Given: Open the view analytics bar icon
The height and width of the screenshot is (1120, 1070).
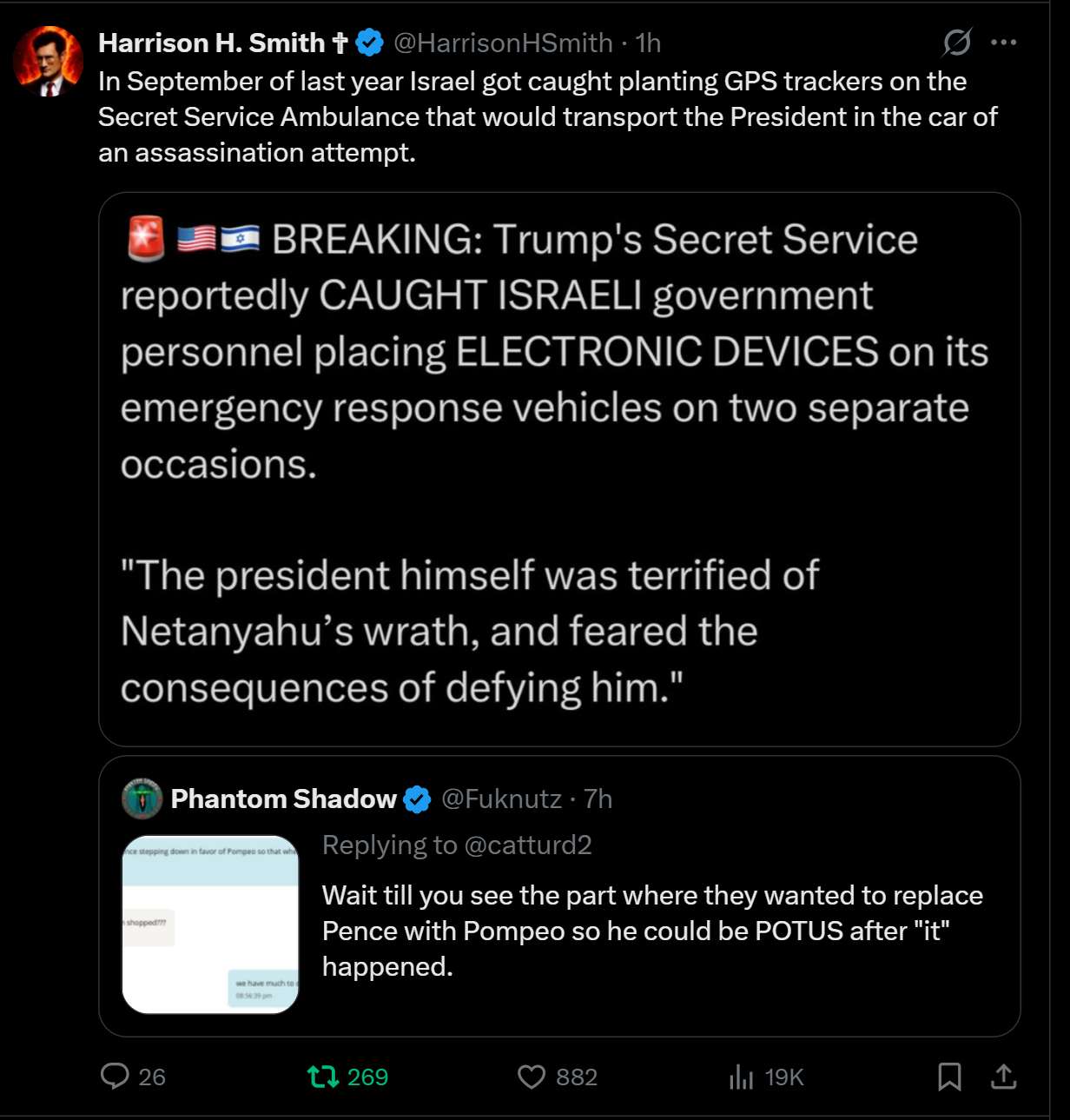Looking at the screenshot, I should pos(741,1077).
